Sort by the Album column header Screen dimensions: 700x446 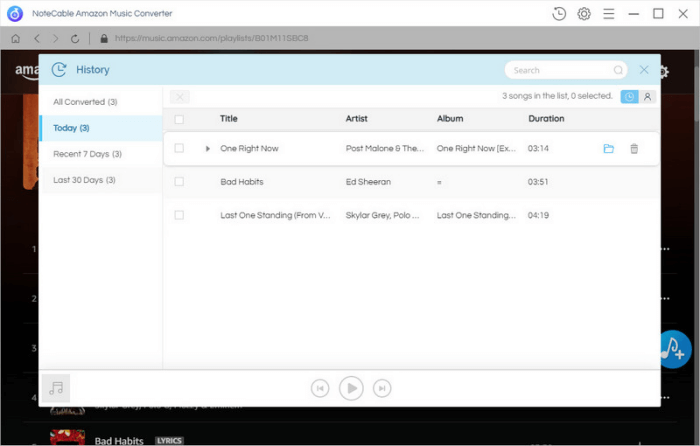click(x=450, y=119)
